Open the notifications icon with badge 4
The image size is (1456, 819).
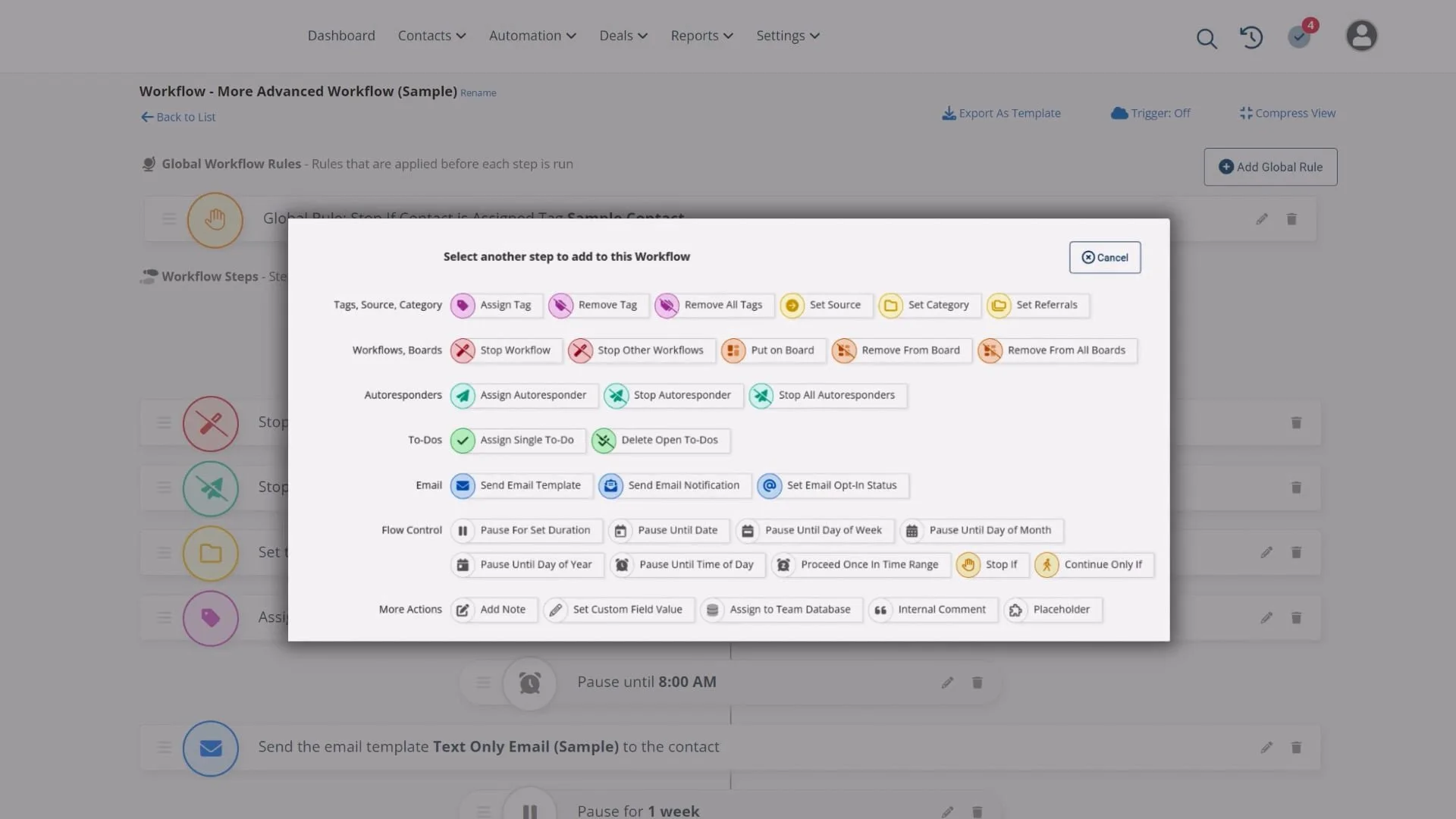(x=1300, y=36)
